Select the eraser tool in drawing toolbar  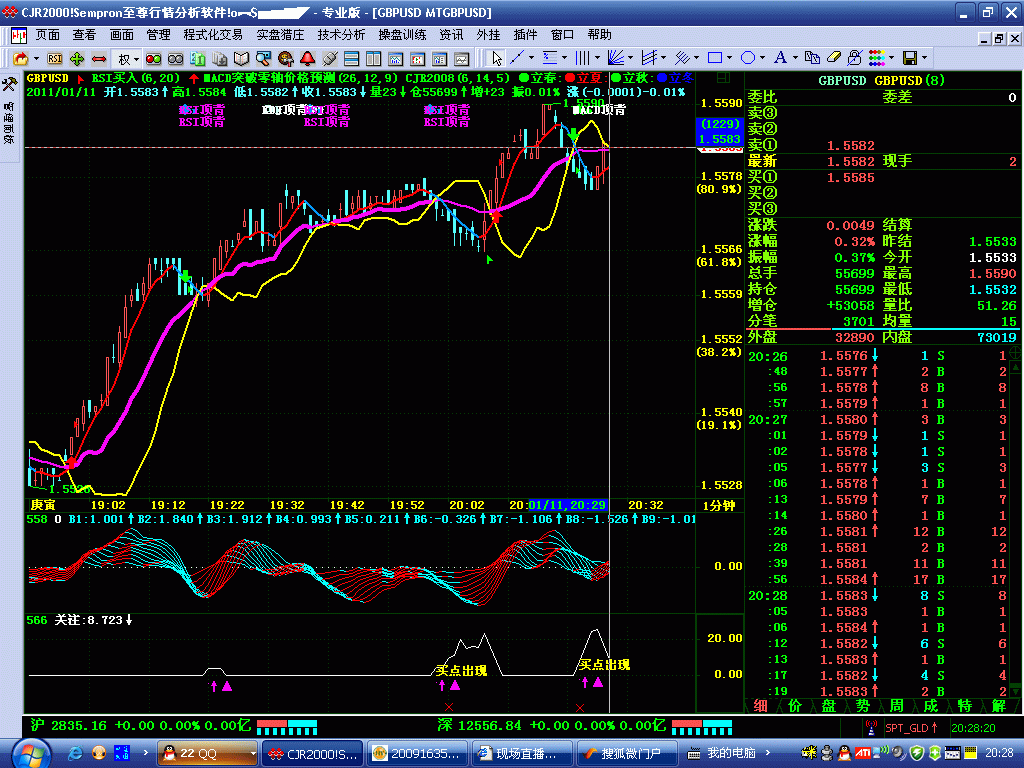tap(835, 58)
